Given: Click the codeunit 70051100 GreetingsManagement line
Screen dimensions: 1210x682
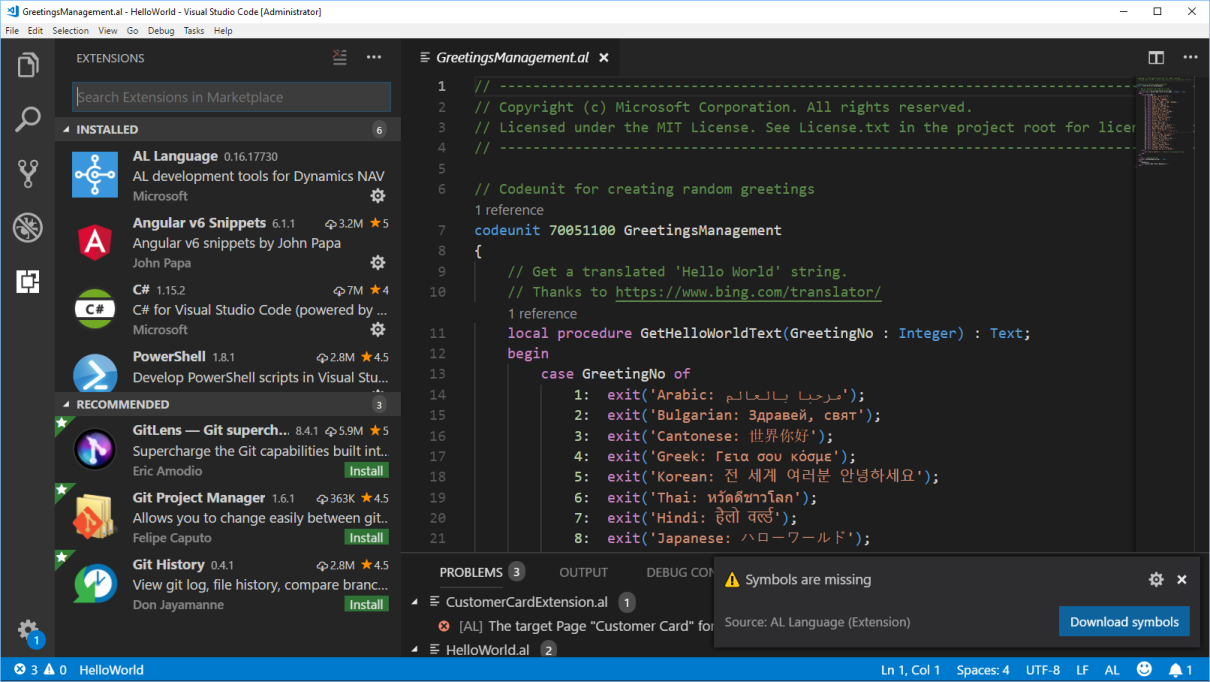Looking at the screenshot, I should coord(628,231).
